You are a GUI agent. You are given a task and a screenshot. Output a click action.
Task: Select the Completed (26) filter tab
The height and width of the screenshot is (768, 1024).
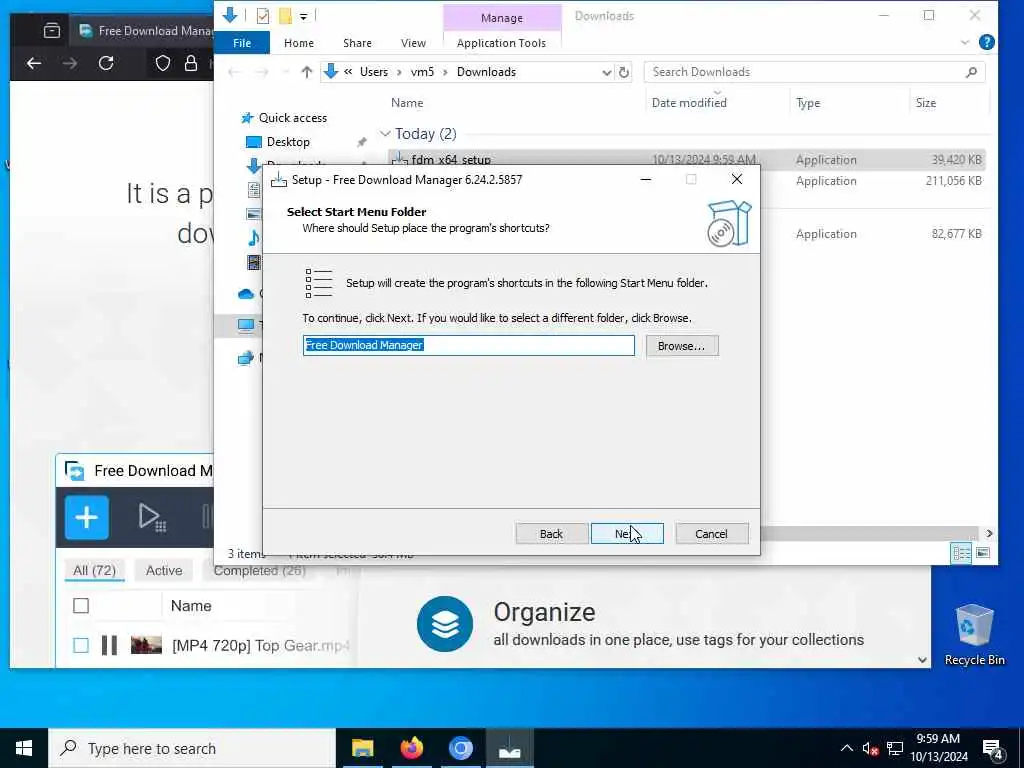pos(259,571)
